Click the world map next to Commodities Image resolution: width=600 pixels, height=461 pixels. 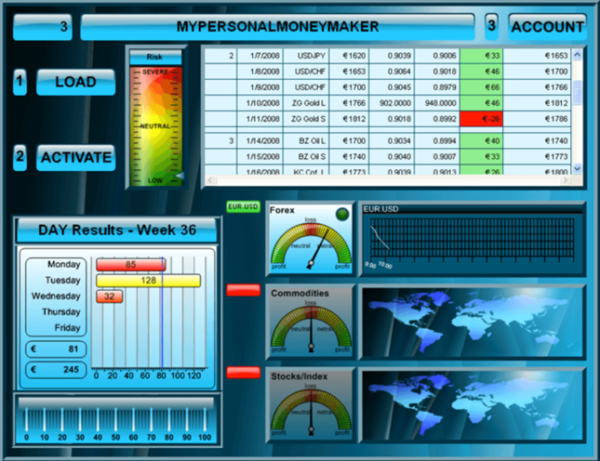pos(472,322)
